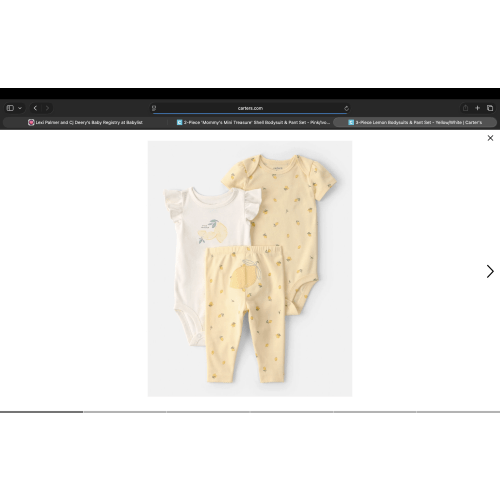Switch to the Mommy's Mini Treasure tab
Viewport: 500px width, 500px height.
tap(253, 122)
